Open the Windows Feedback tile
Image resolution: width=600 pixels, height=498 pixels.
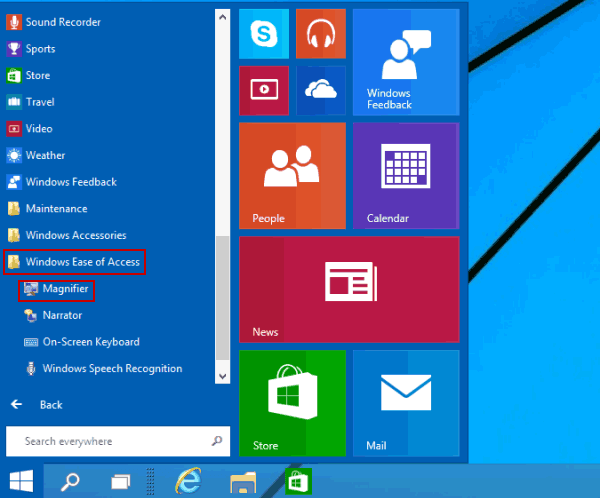click(x=406, y=62)
